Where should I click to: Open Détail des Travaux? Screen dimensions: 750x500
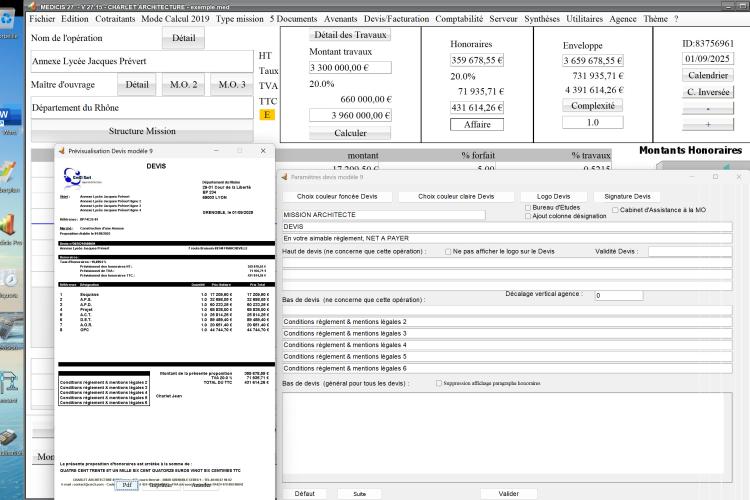[350, 35]
